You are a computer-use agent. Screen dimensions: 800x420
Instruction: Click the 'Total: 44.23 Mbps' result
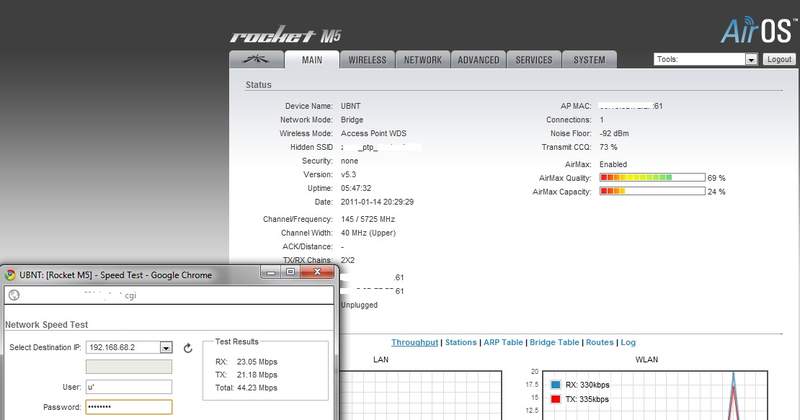click(246, 388)
